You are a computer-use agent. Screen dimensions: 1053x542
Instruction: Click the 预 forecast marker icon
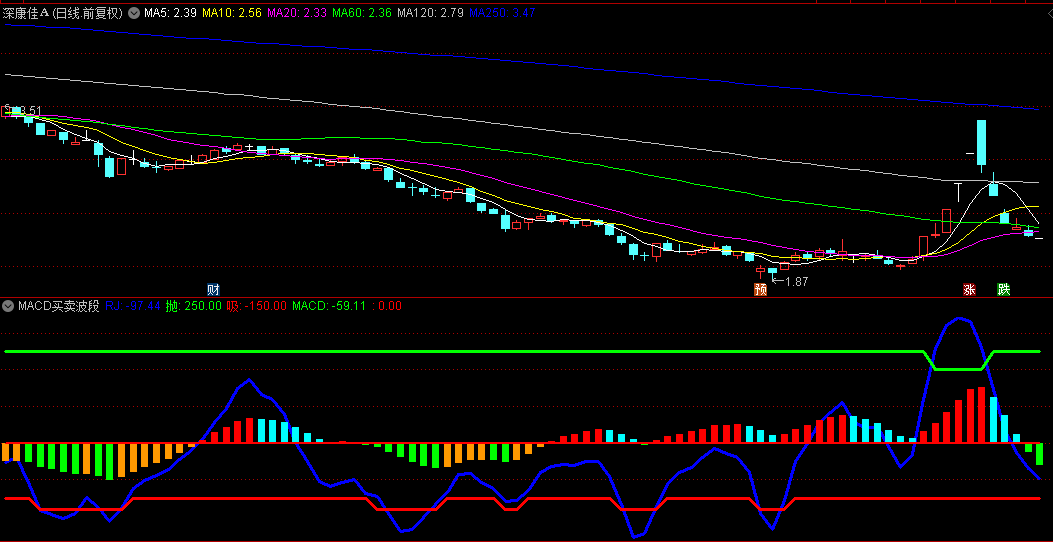click(x=760, y=290)
